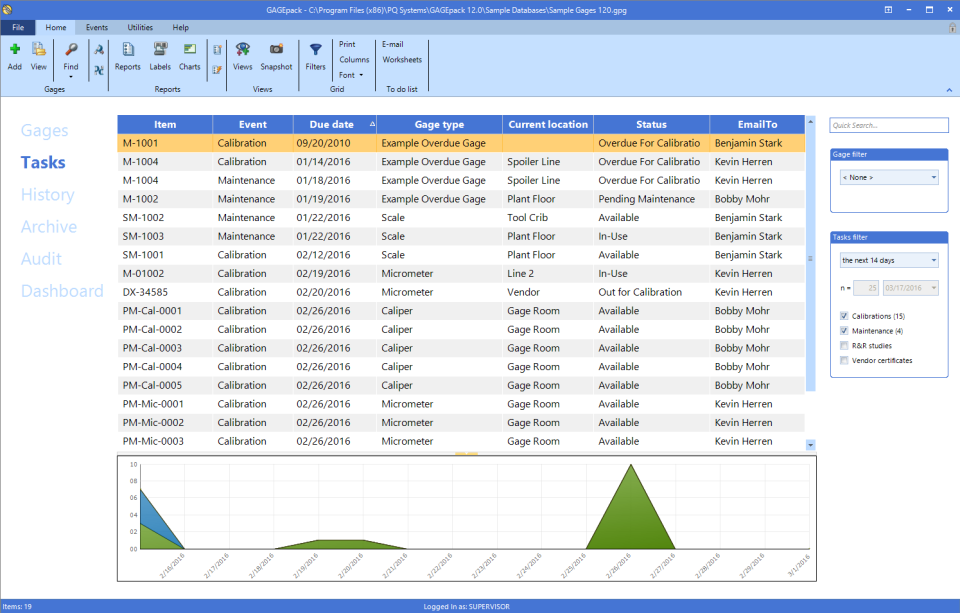Open the Charts icon
960x613 pixels.
pos(190,50)
